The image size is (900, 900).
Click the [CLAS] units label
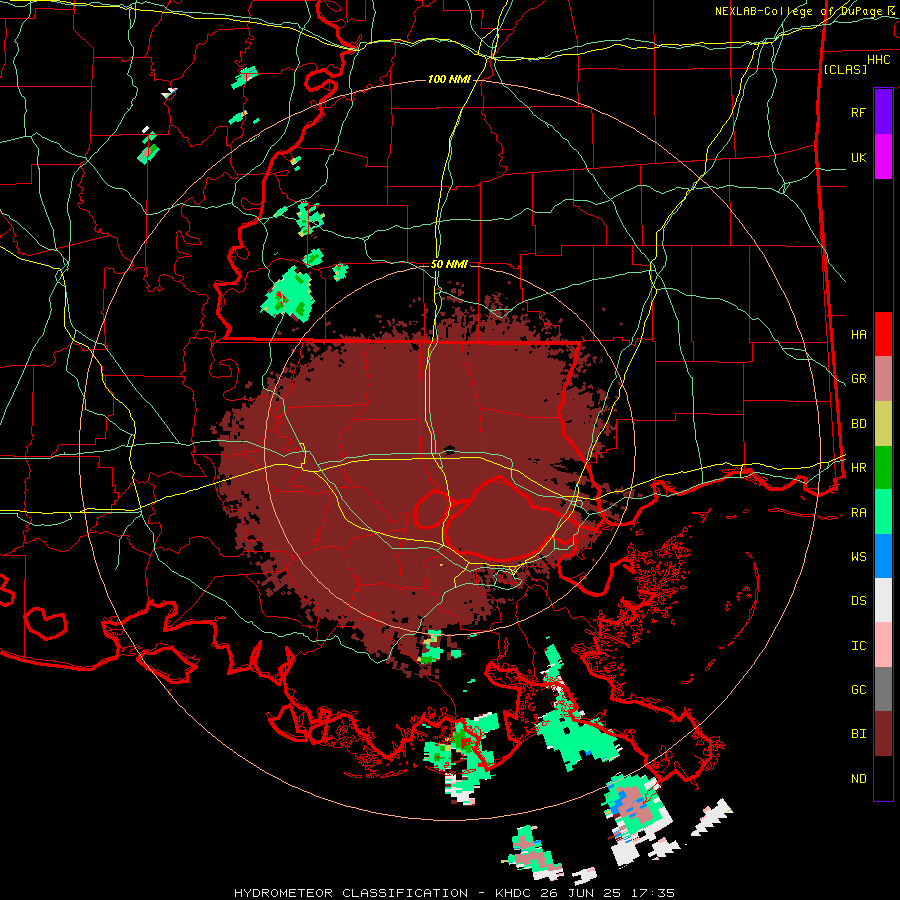tap(845, 69)
